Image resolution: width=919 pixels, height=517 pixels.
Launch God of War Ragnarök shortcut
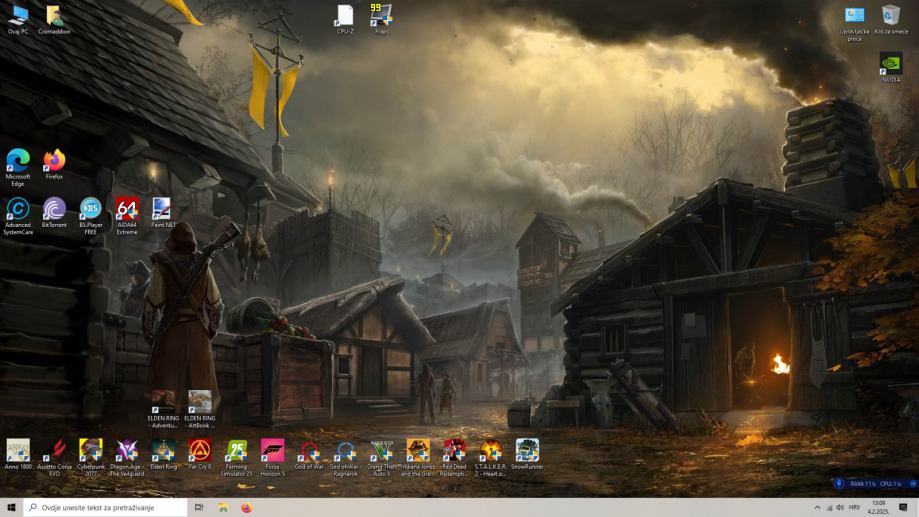coord(345,458)
